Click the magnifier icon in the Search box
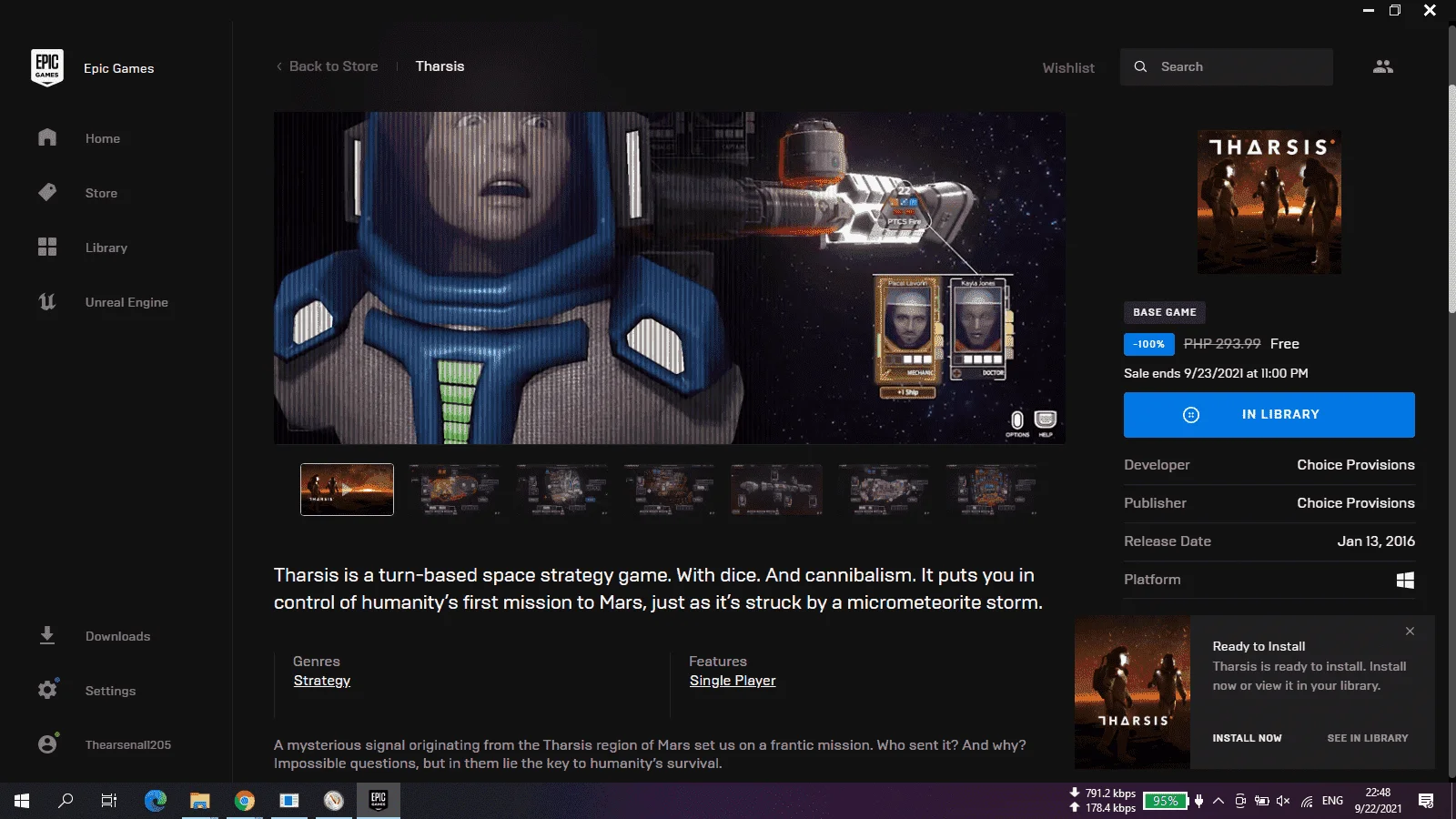This screenshot has width=1456, height=819. [x=1140, y=66]
